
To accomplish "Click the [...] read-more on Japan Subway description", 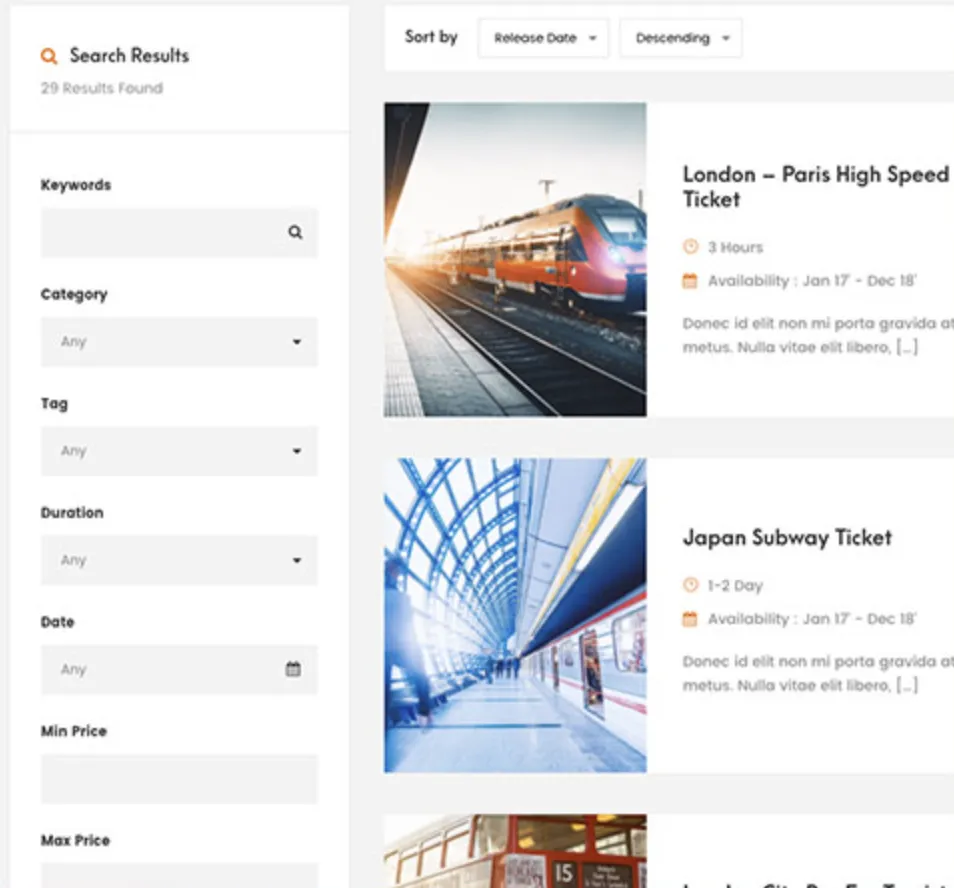I will point(907,685).
